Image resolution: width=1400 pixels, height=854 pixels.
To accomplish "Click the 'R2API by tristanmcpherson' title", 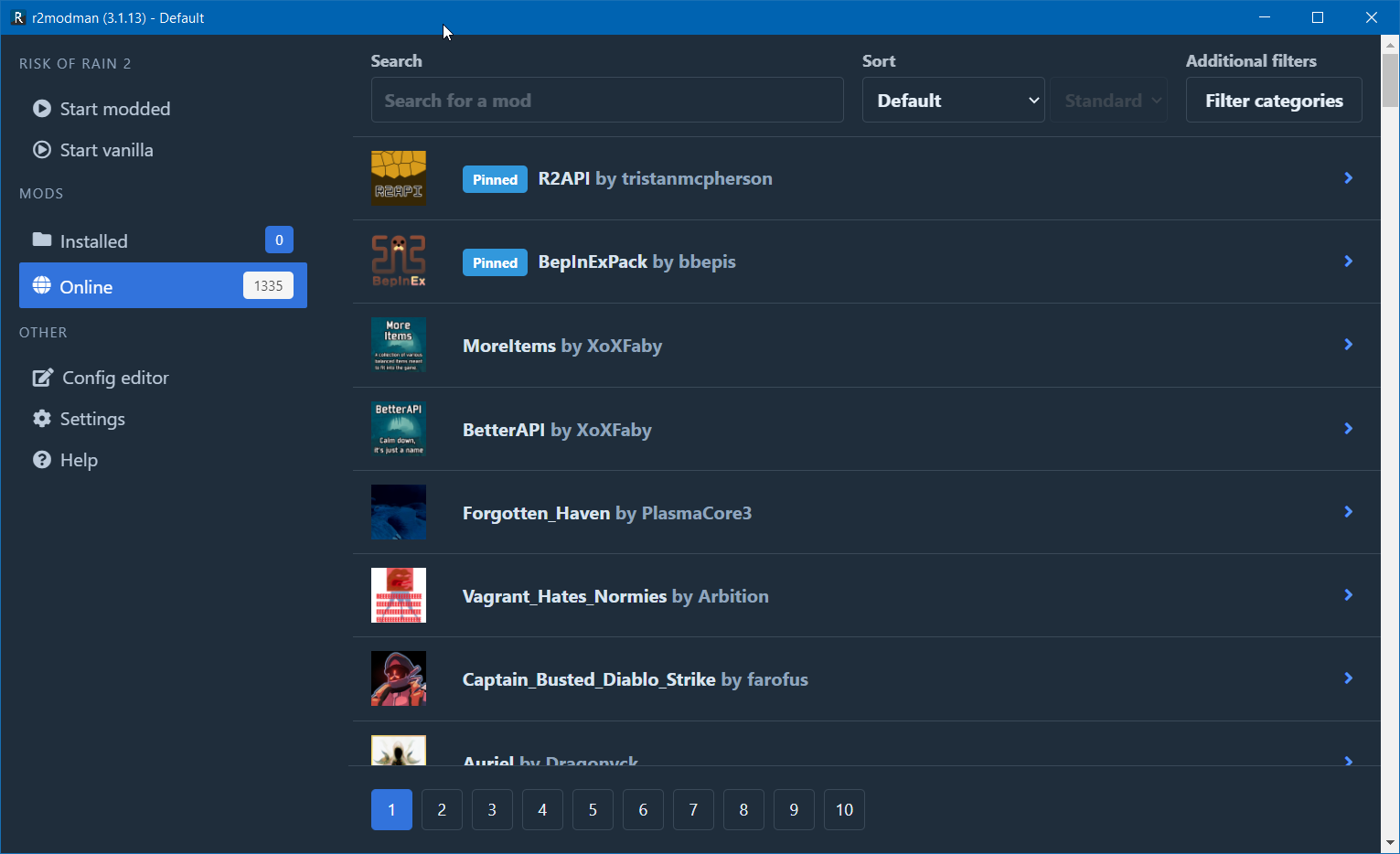I will (x=655, y=178).
